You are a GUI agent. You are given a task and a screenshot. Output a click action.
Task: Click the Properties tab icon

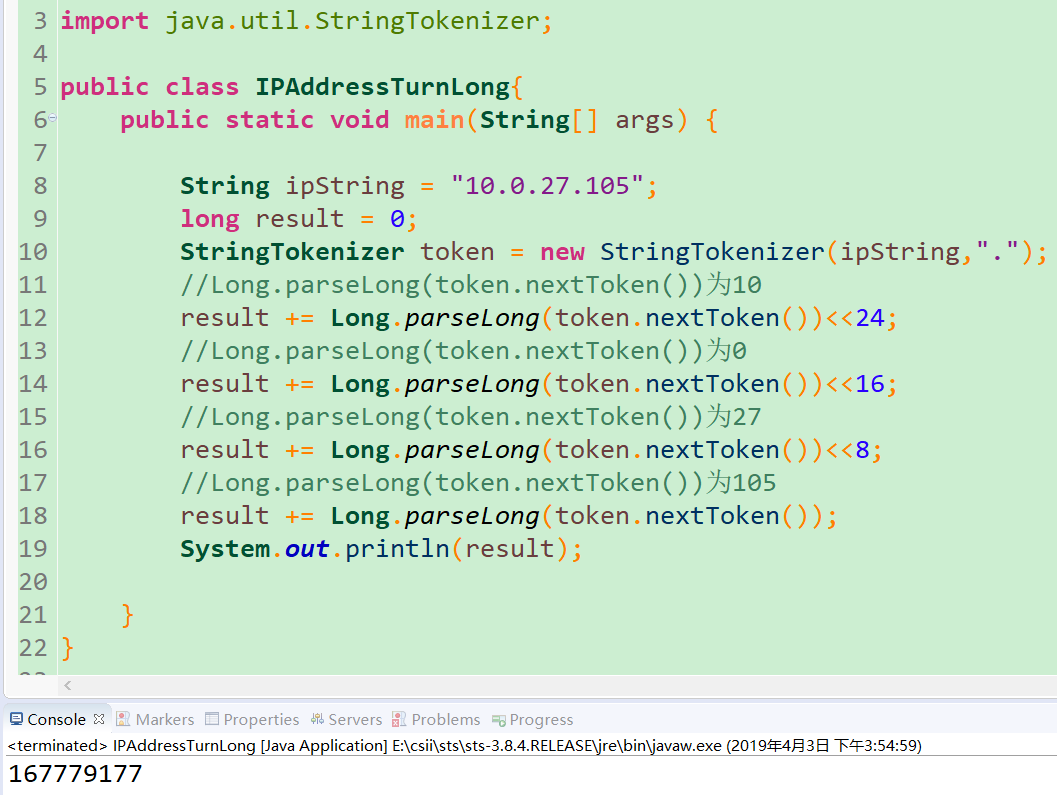coord(212,719)
